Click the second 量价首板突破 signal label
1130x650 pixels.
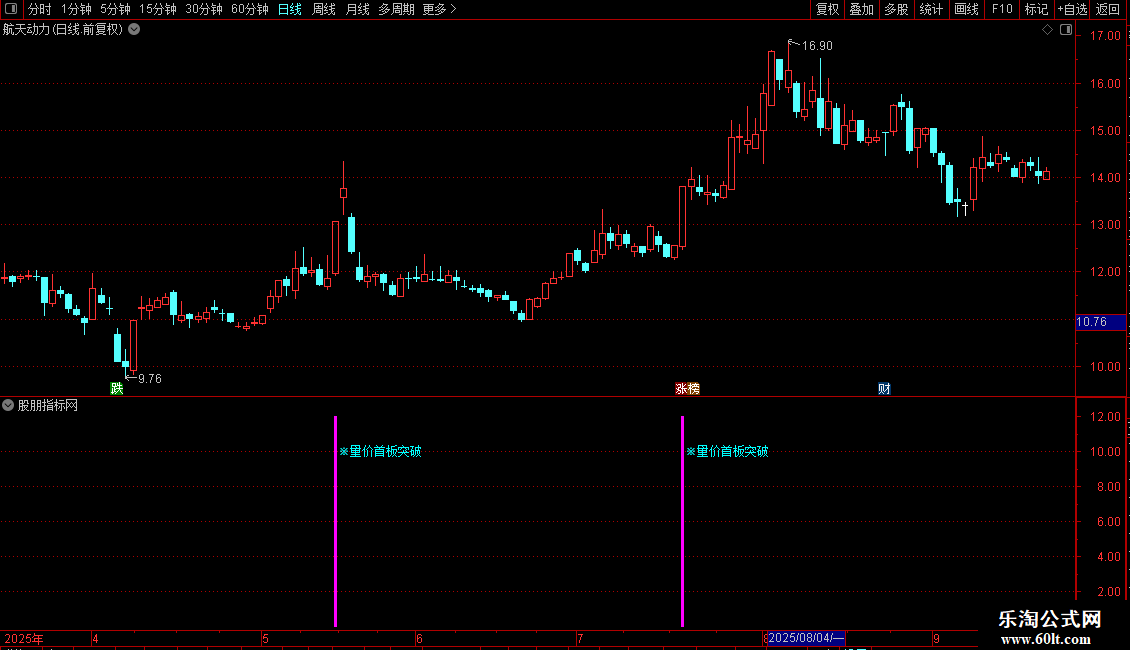pos(727,452)
